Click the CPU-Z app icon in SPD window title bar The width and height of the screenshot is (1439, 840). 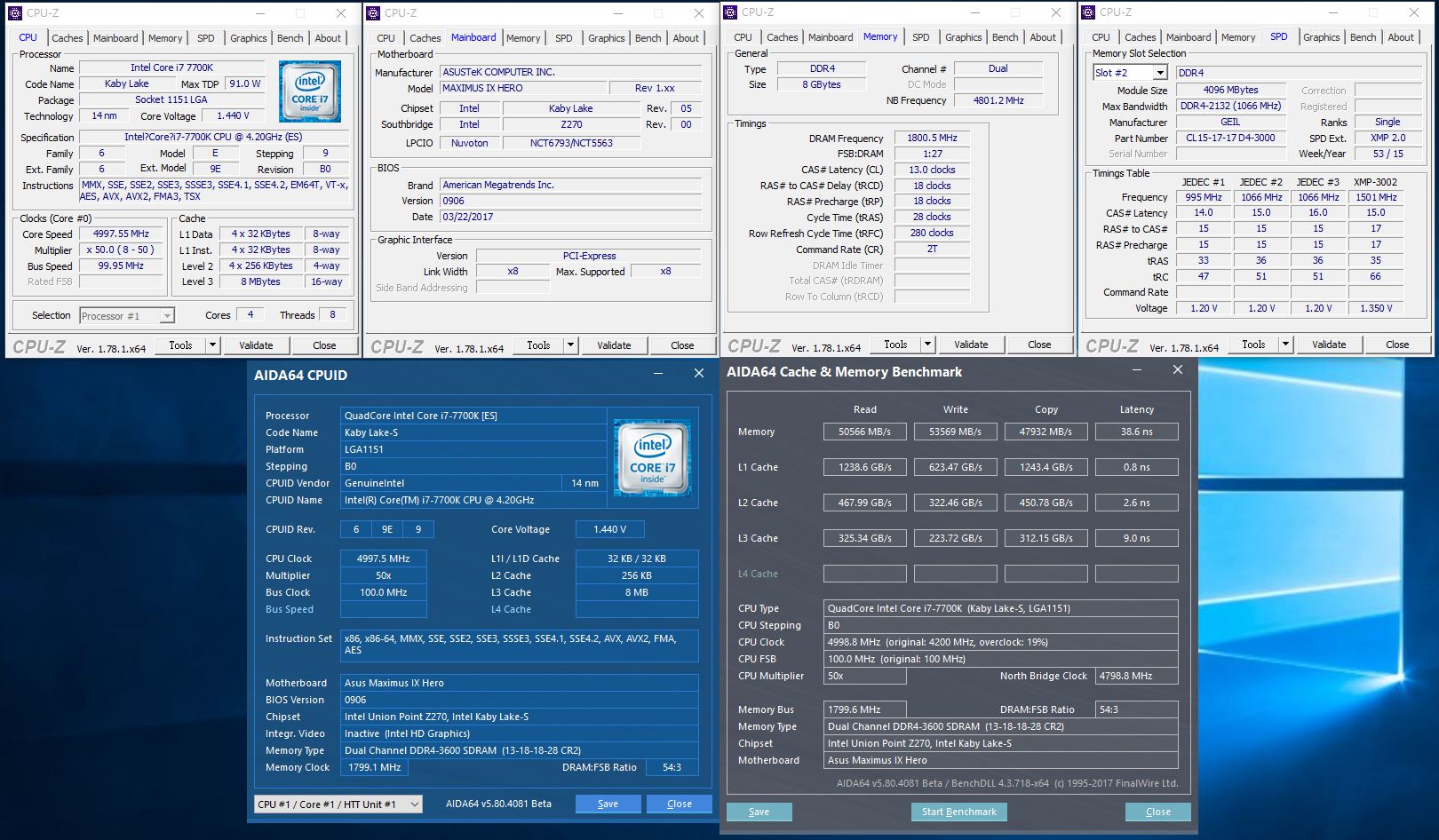click(1088, 12)
